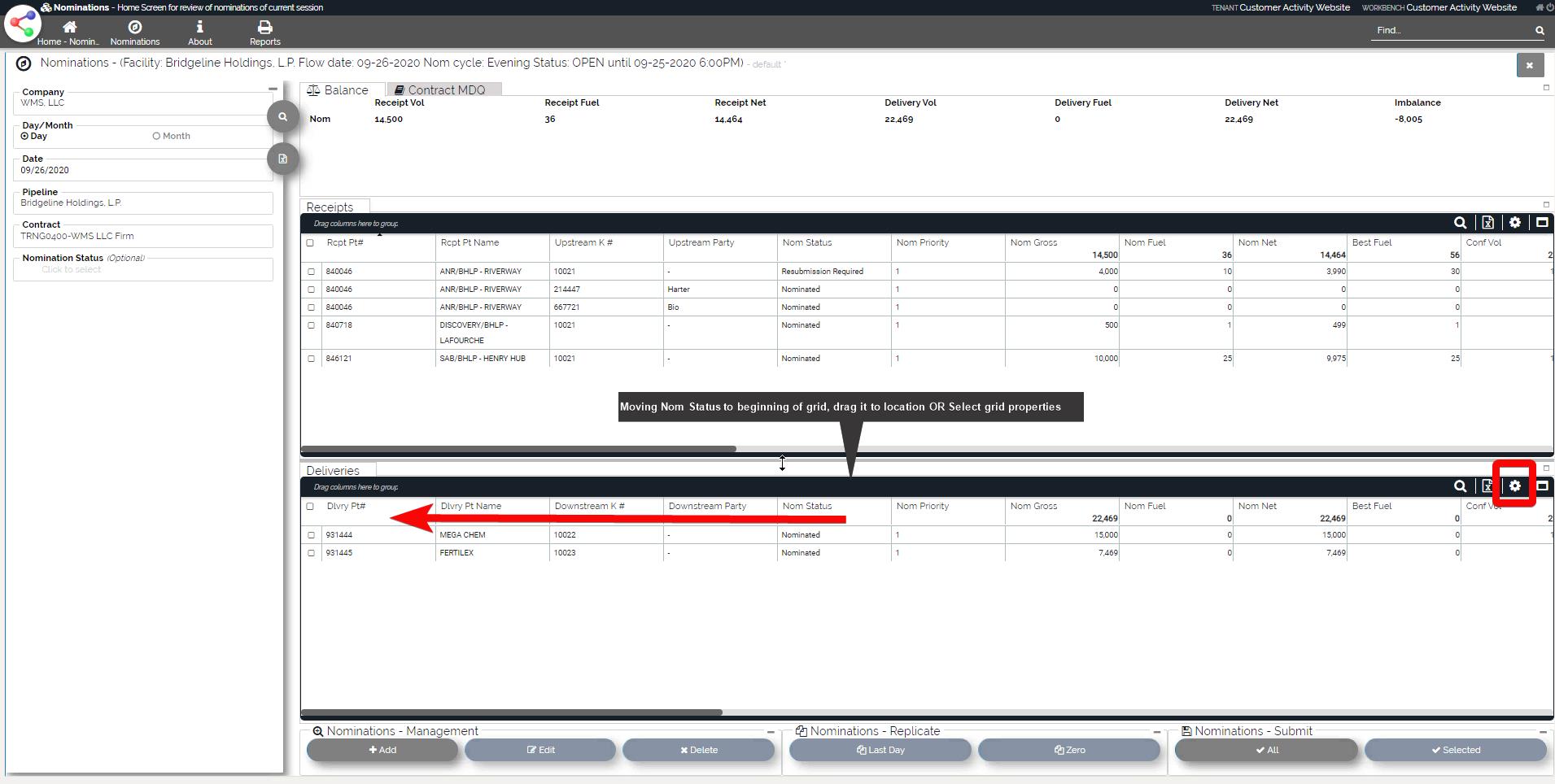Open Receipts grid properties gear icon
This screenshot has width=1555, height=784.
pyautogui.click(x=1514, y=223)
